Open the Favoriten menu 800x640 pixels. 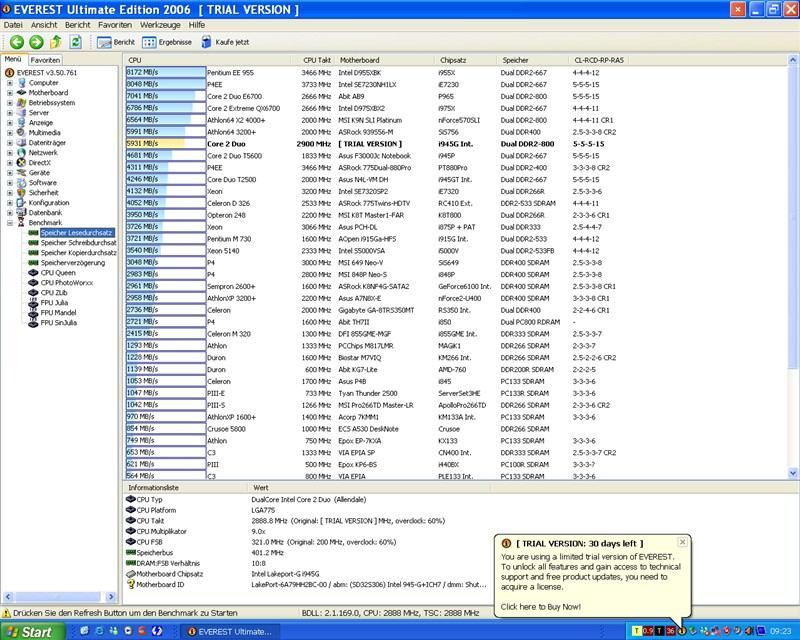pyautogui.click(x=115, y=25)
